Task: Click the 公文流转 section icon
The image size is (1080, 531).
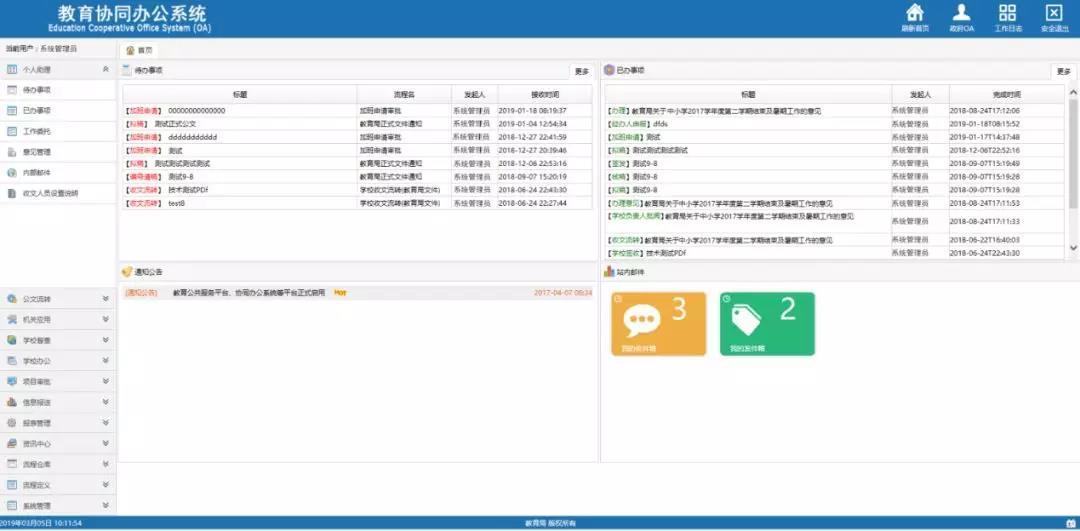Action: tap(12, 299)
